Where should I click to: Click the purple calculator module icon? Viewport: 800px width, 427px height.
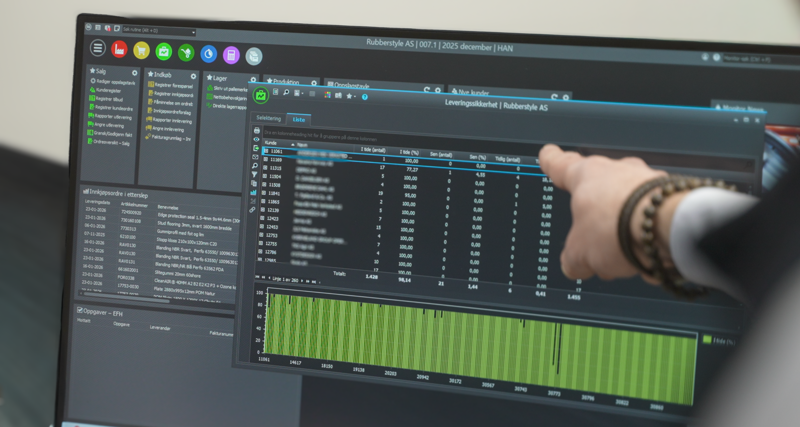(x=231, y=54)
